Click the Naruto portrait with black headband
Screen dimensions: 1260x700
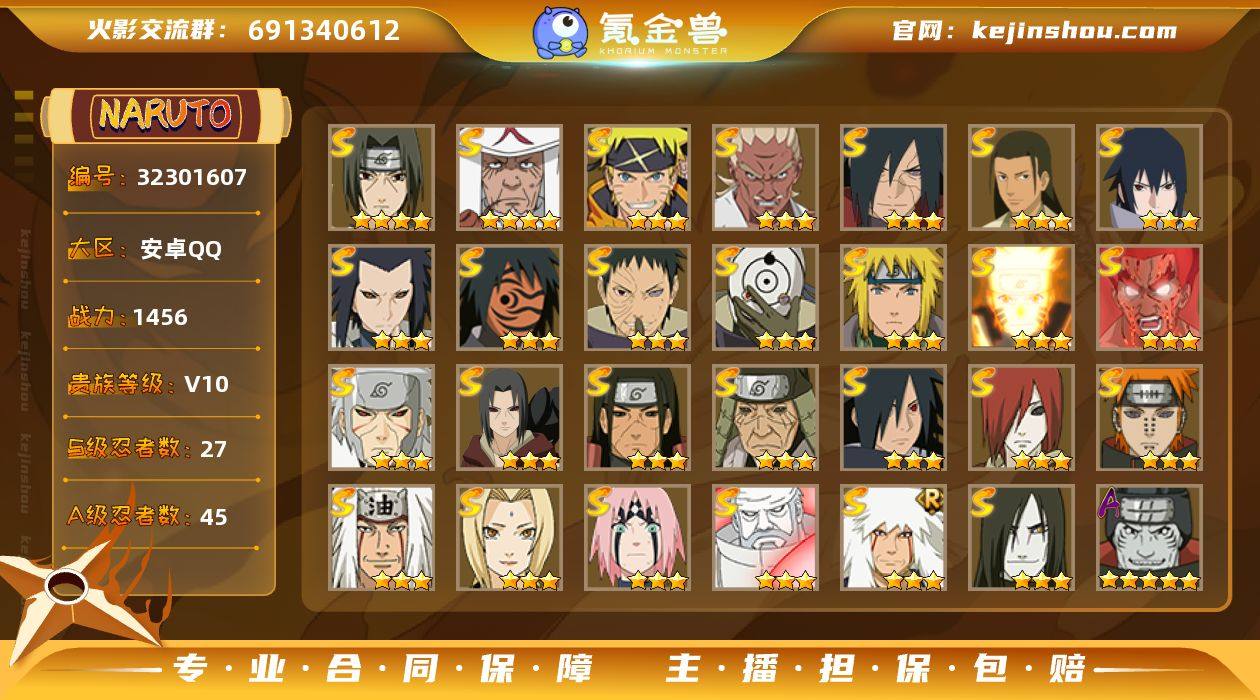click(637, 178)
